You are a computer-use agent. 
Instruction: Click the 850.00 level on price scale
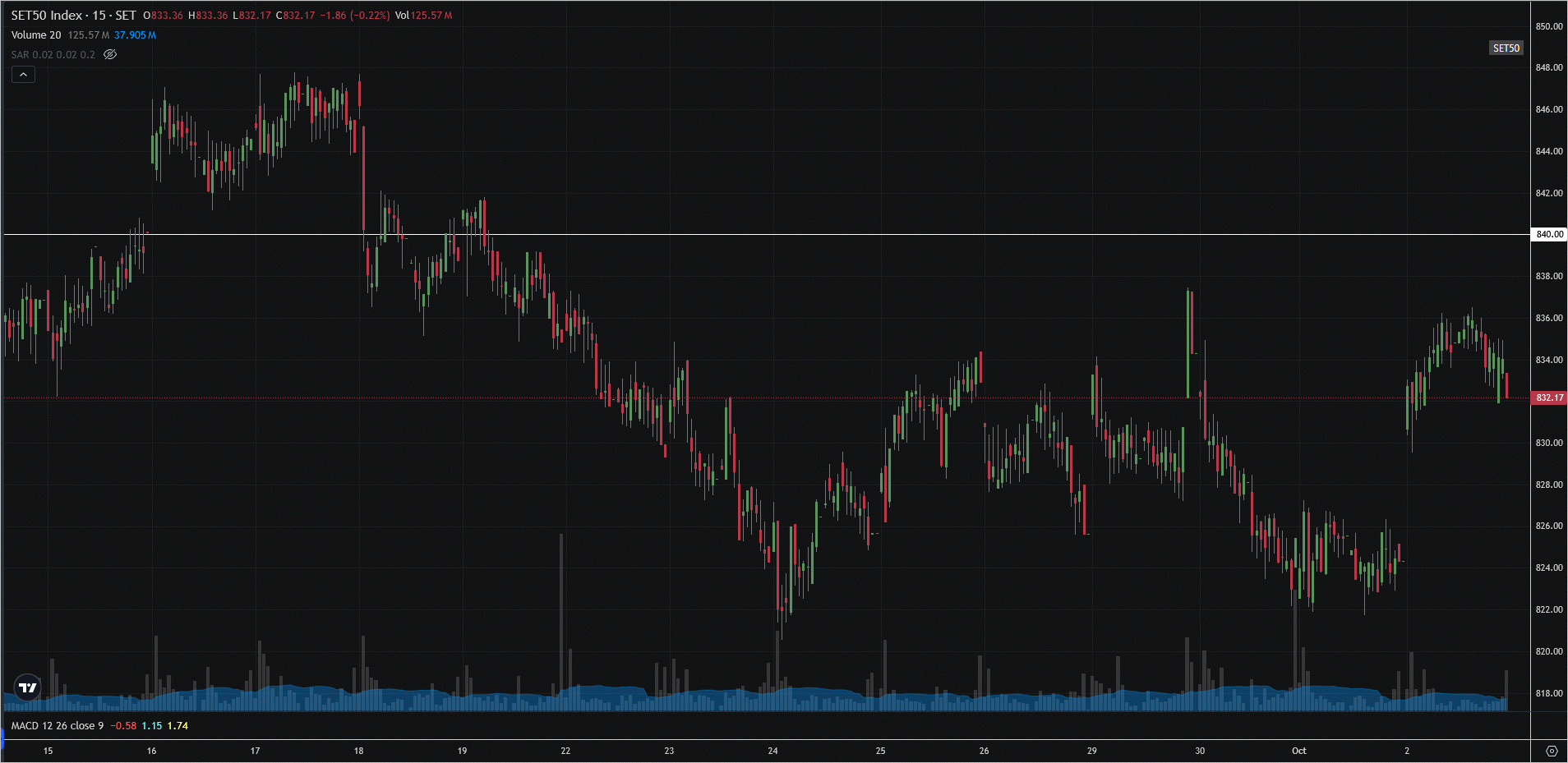(x=1549, y=26)
